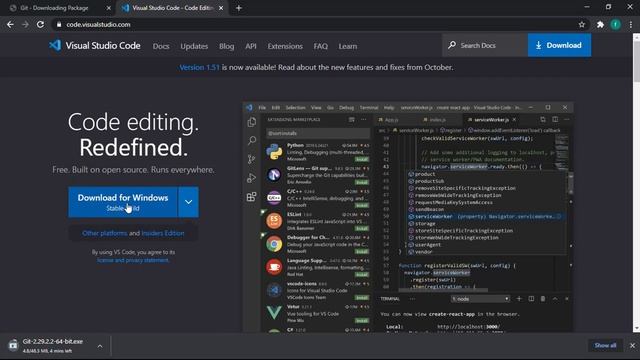The width and height of the screenshot is (640, 360).
Task: Click the padlock site info icon
Action: (59, 24)
